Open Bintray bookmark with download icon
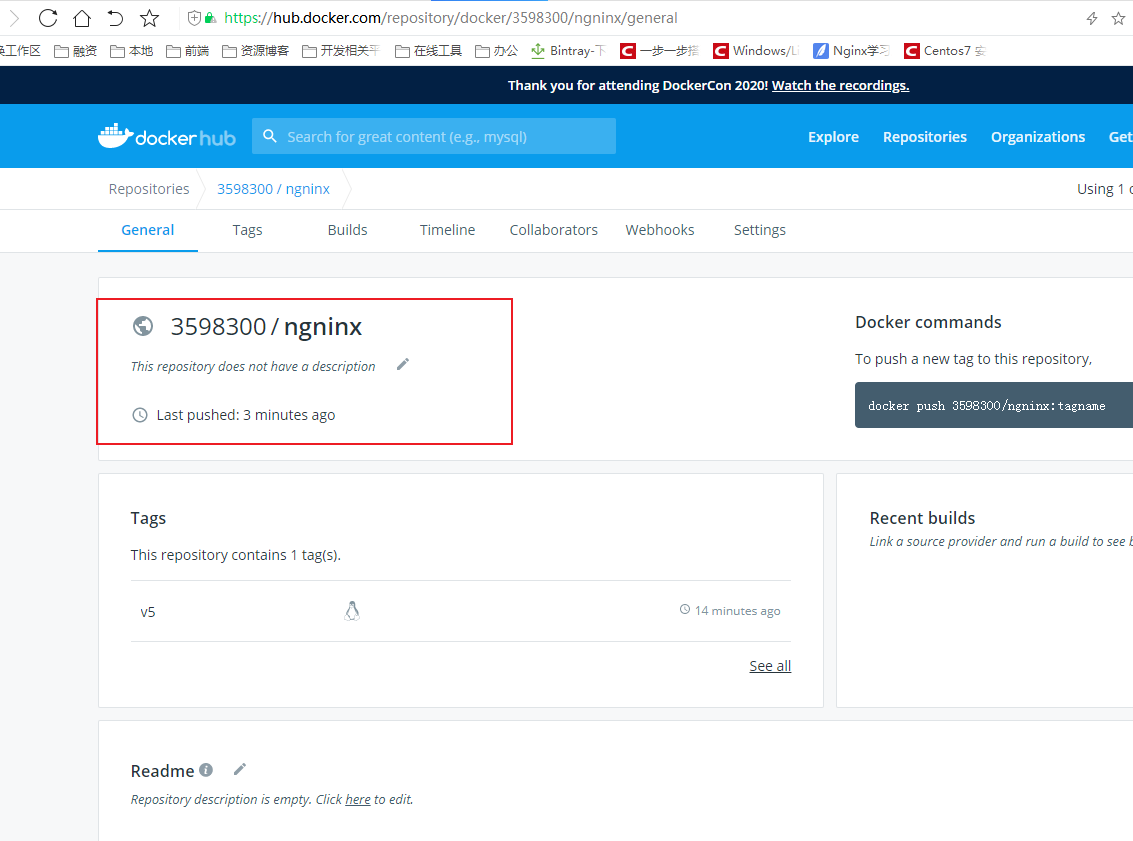 click(568, 51)
